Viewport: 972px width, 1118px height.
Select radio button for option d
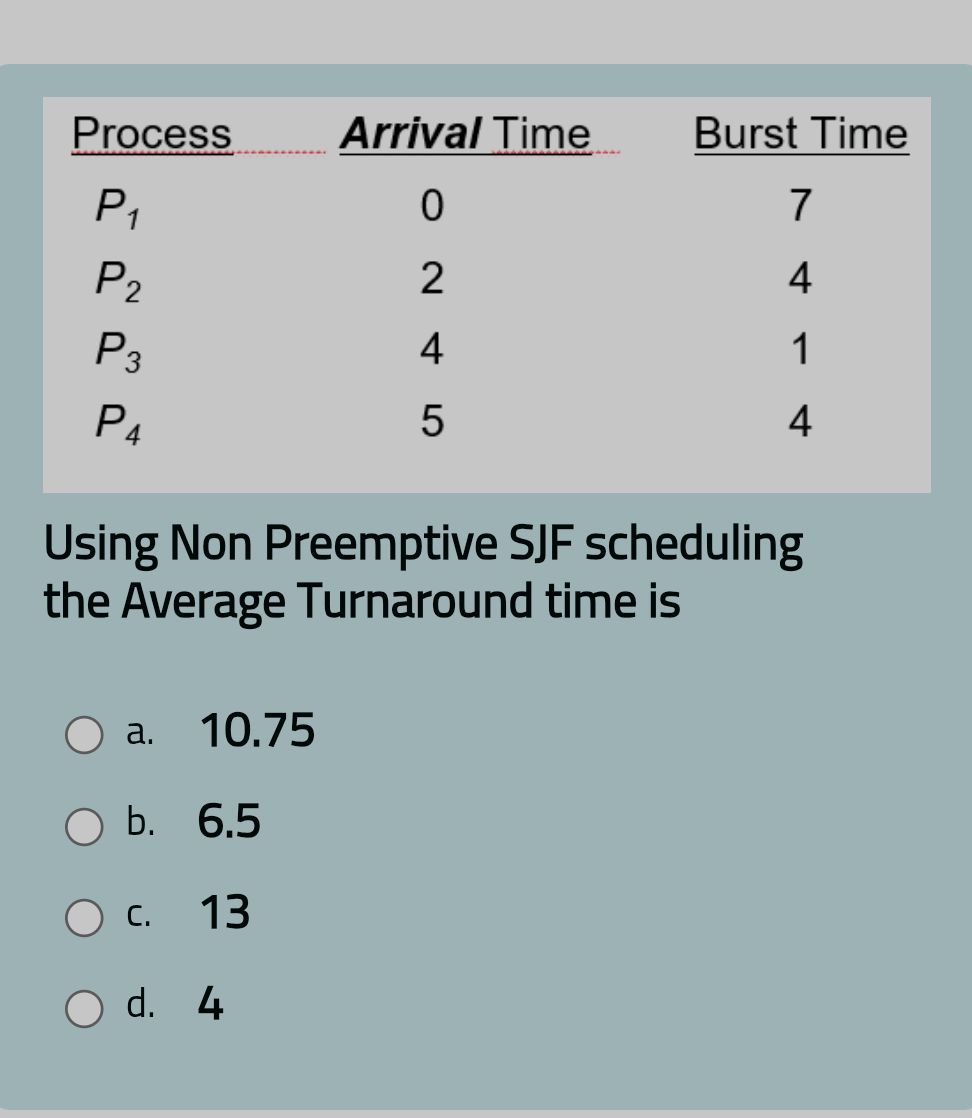(x=85, y=1007)
